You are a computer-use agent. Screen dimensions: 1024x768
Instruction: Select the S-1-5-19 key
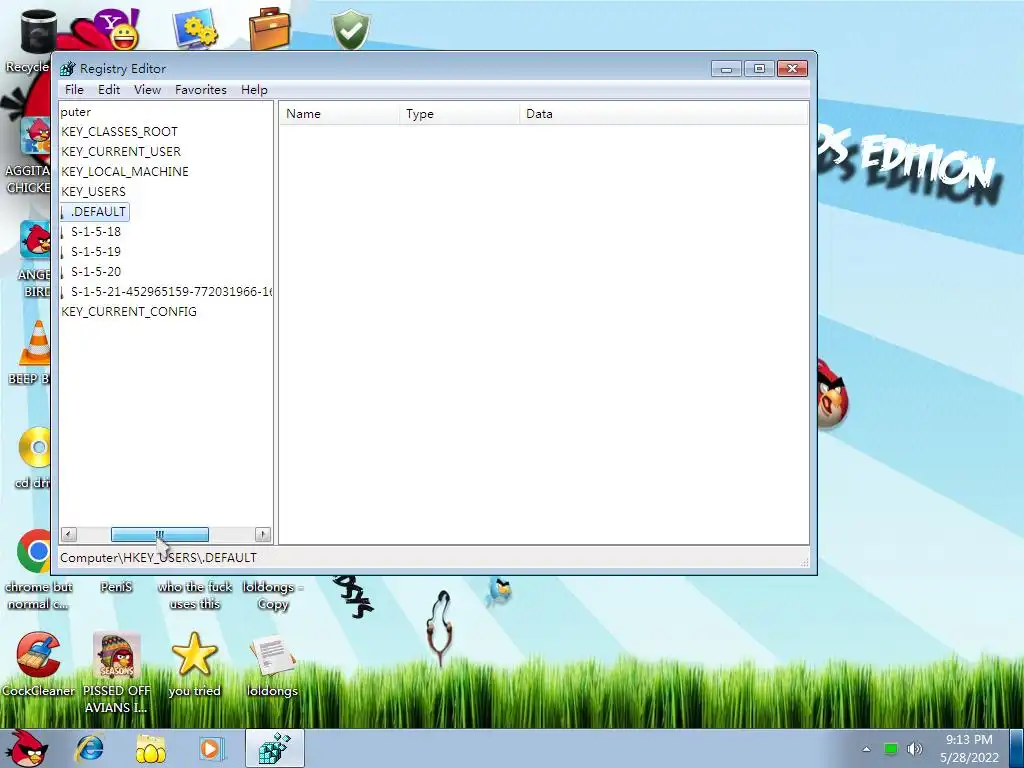pos(96,251)
